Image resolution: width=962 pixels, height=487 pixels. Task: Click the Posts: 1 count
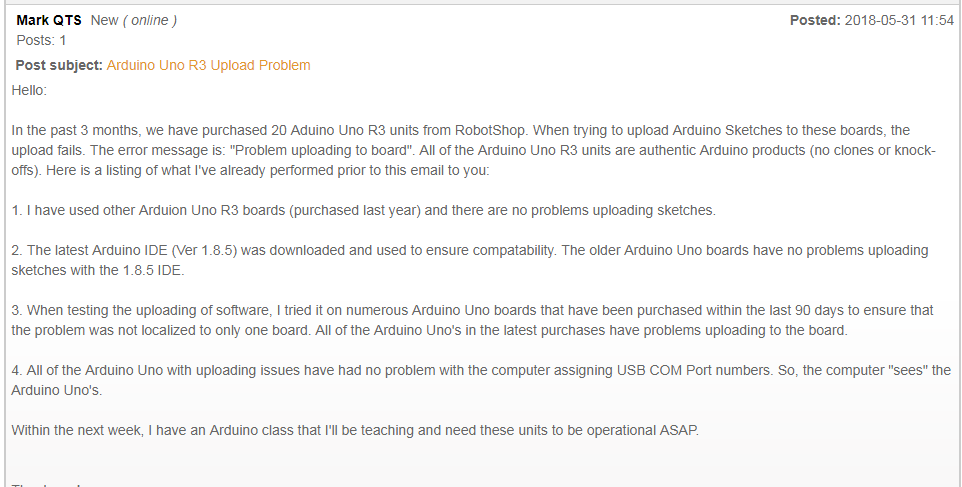(x=41, y=40)
